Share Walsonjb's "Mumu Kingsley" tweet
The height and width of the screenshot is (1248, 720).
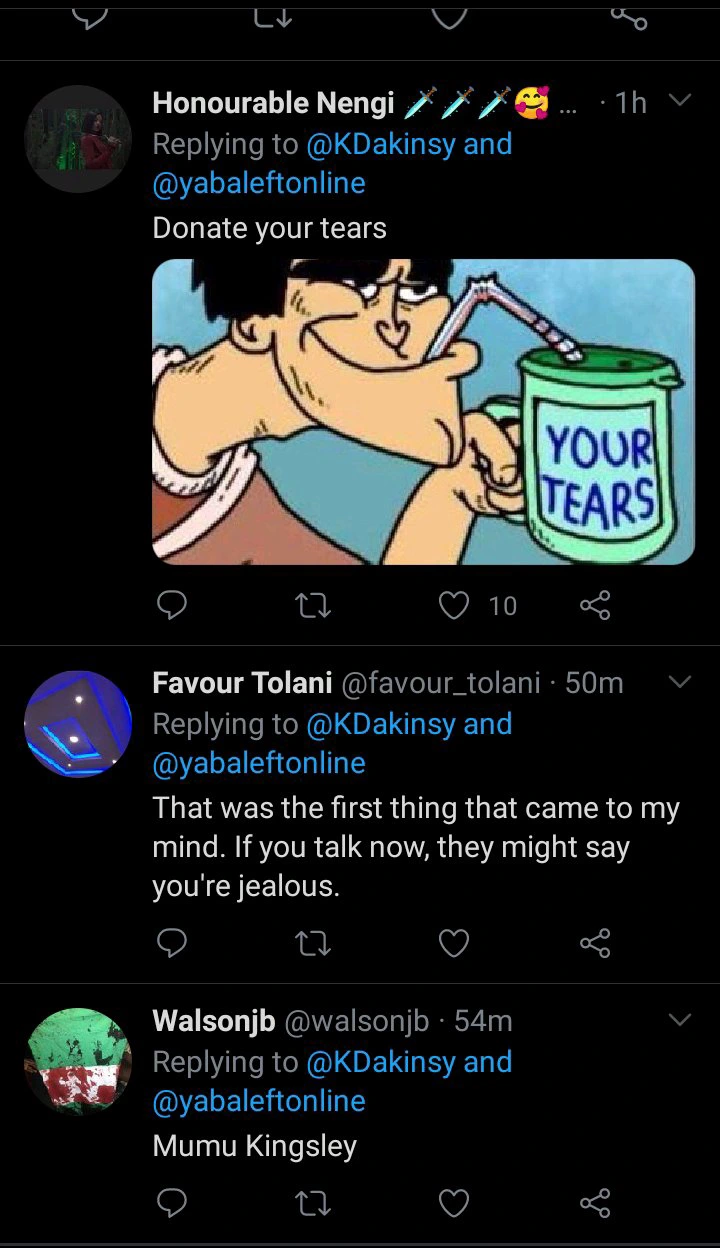point(595,1201)
